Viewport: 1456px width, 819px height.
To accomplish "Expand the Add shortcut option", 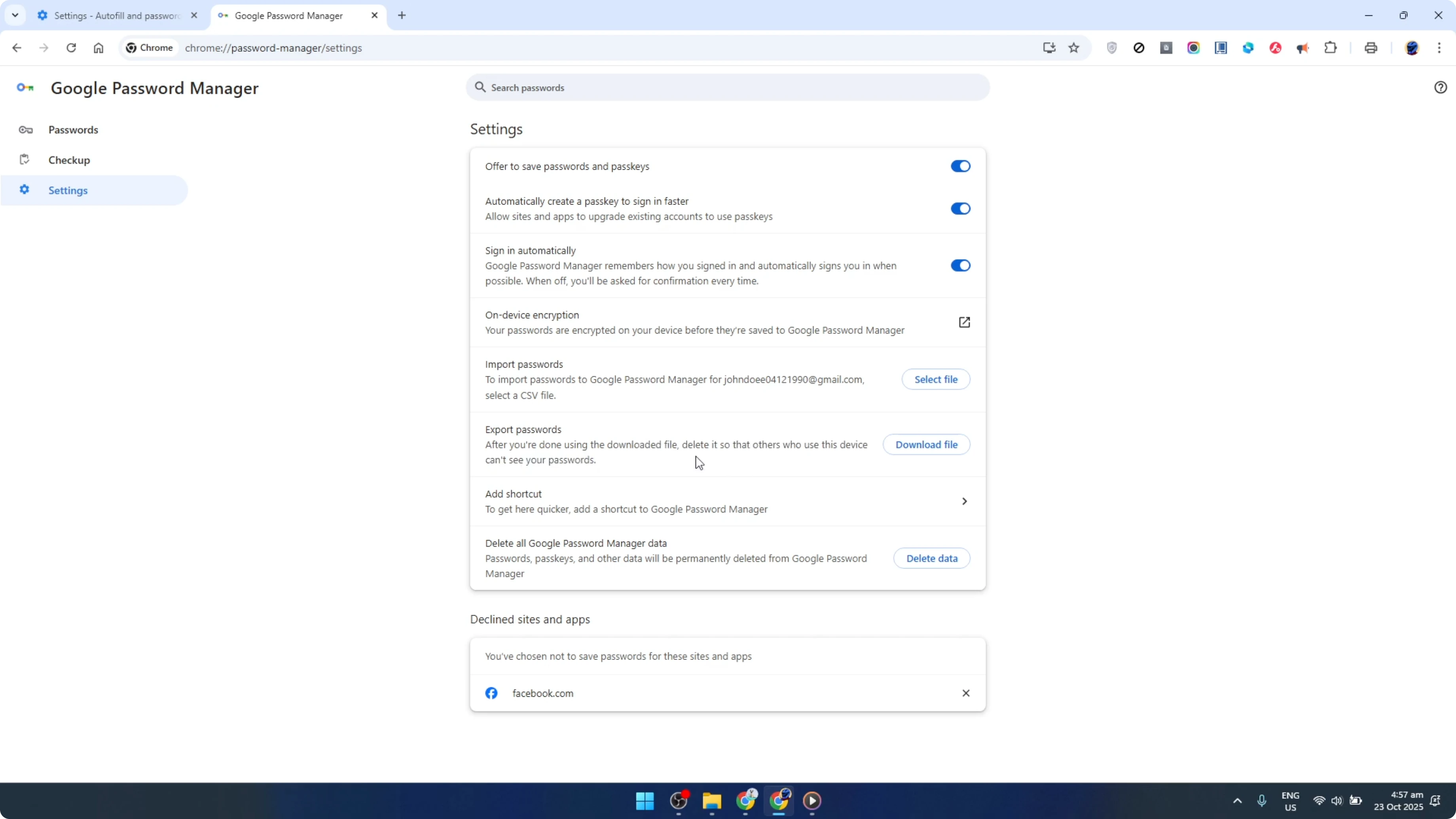I will click(x=964, y=501).
